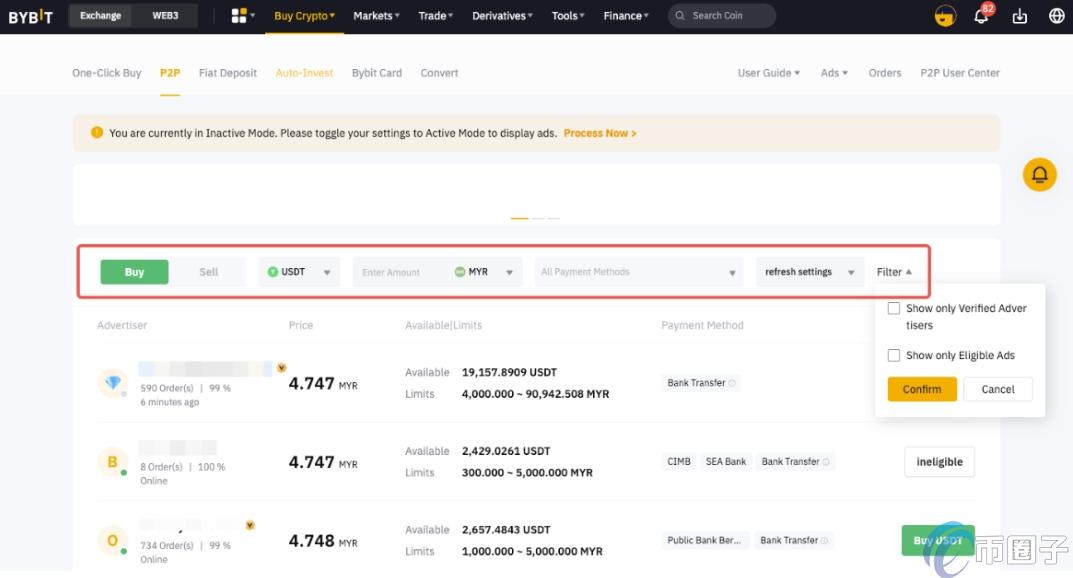The image size is (1073, 578).
Task: Click the notifications bell in top bar
Action: 981,17
